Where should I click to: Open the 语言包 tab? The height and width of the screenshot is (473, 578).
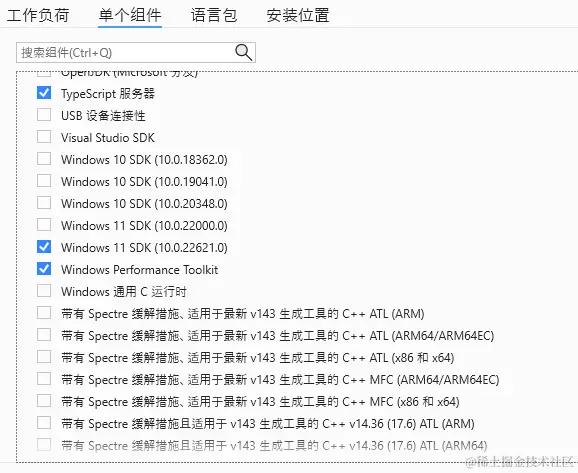tap(214, 15)
